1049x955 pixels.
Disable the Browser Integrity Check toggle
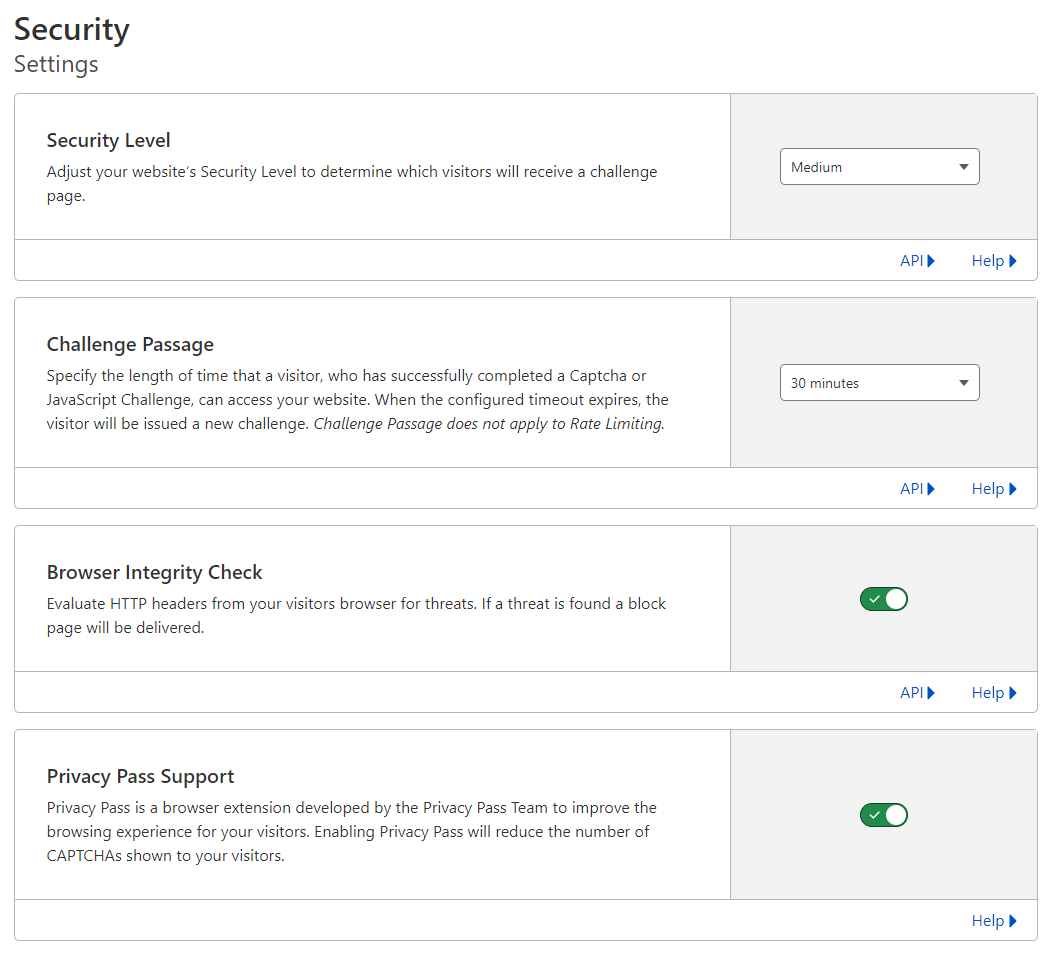click(883, 600)
